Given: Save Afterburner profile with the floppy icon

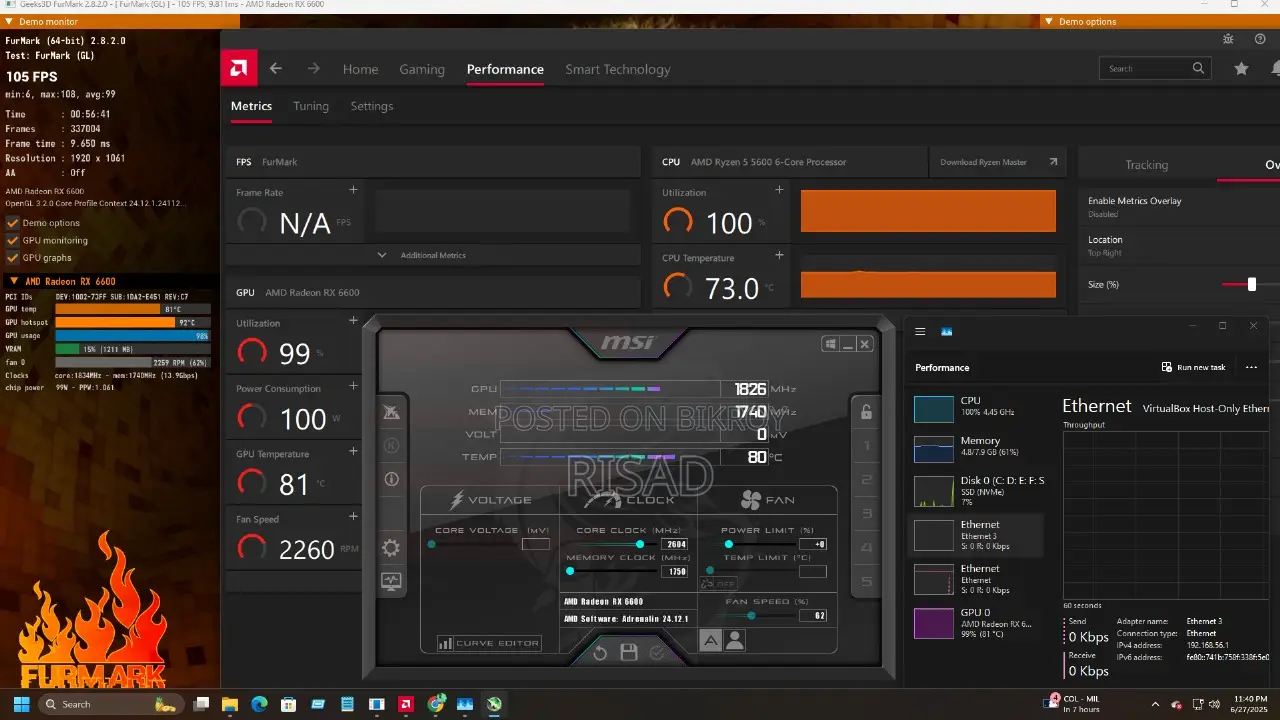Looking at the screenshot, I should pyautogui.click(x=629, y=653).
